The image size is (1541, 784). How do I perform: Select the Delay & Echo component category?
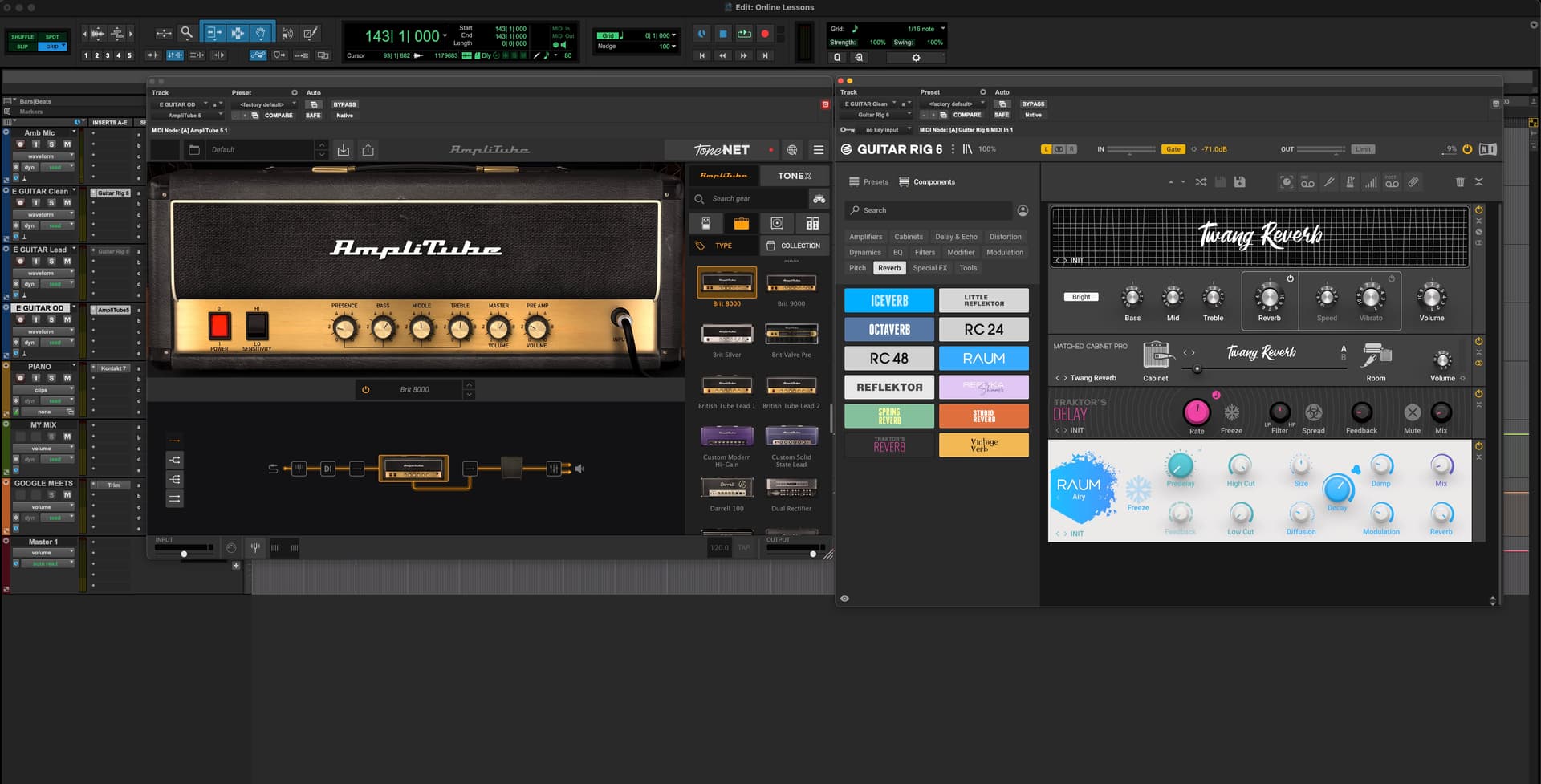(956, 237)
